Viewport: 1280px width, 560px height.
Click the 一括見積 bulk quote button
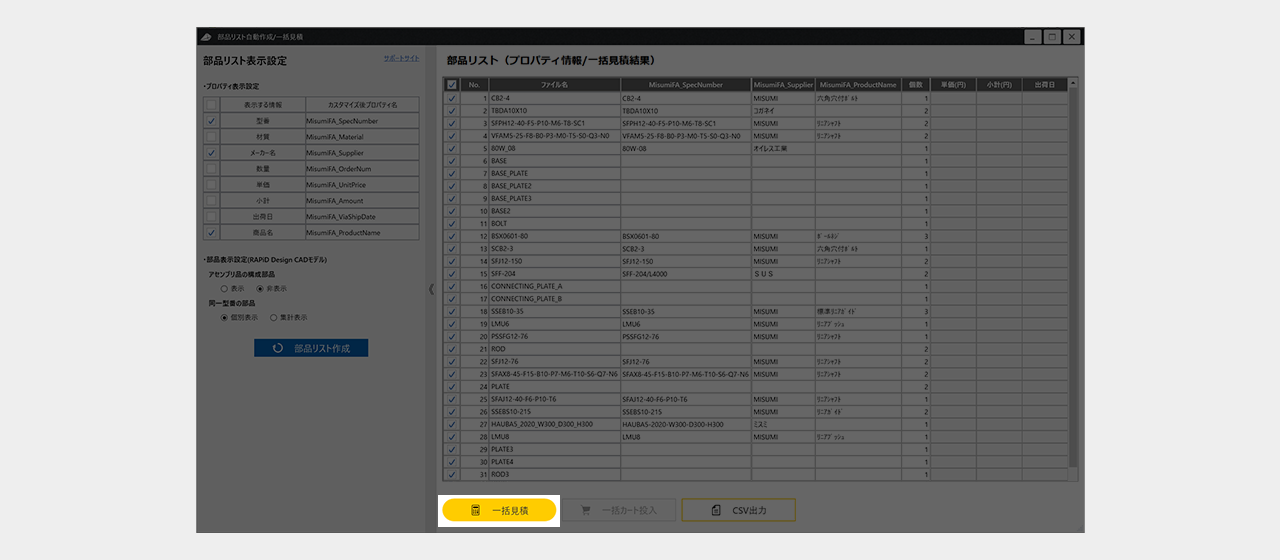[499, 510]
